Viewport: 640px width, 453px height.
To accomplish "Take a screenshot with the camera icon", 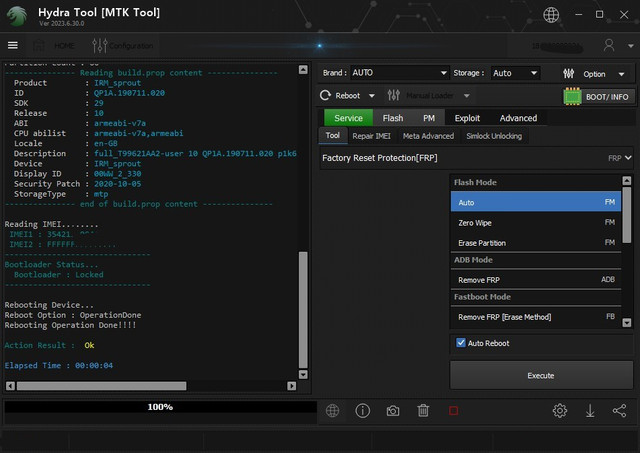I will [x=393, y=410].
